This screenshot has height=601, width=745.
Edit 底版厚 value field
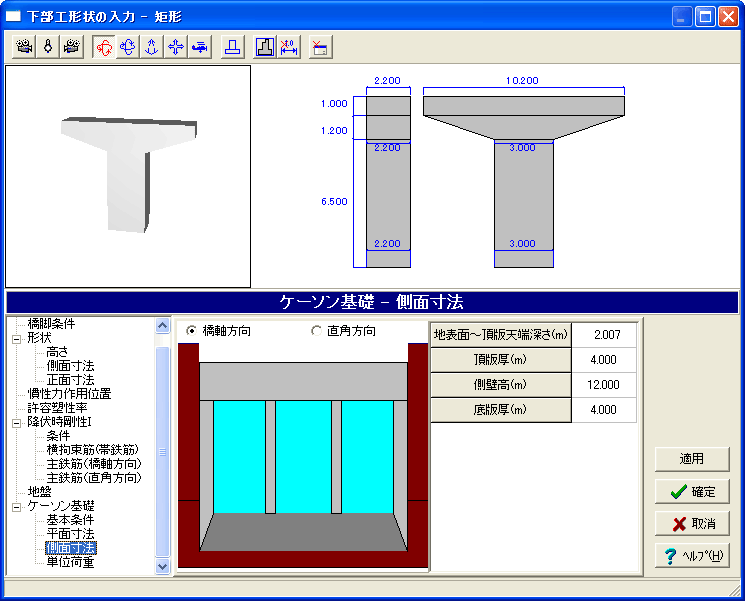(604, 410)
